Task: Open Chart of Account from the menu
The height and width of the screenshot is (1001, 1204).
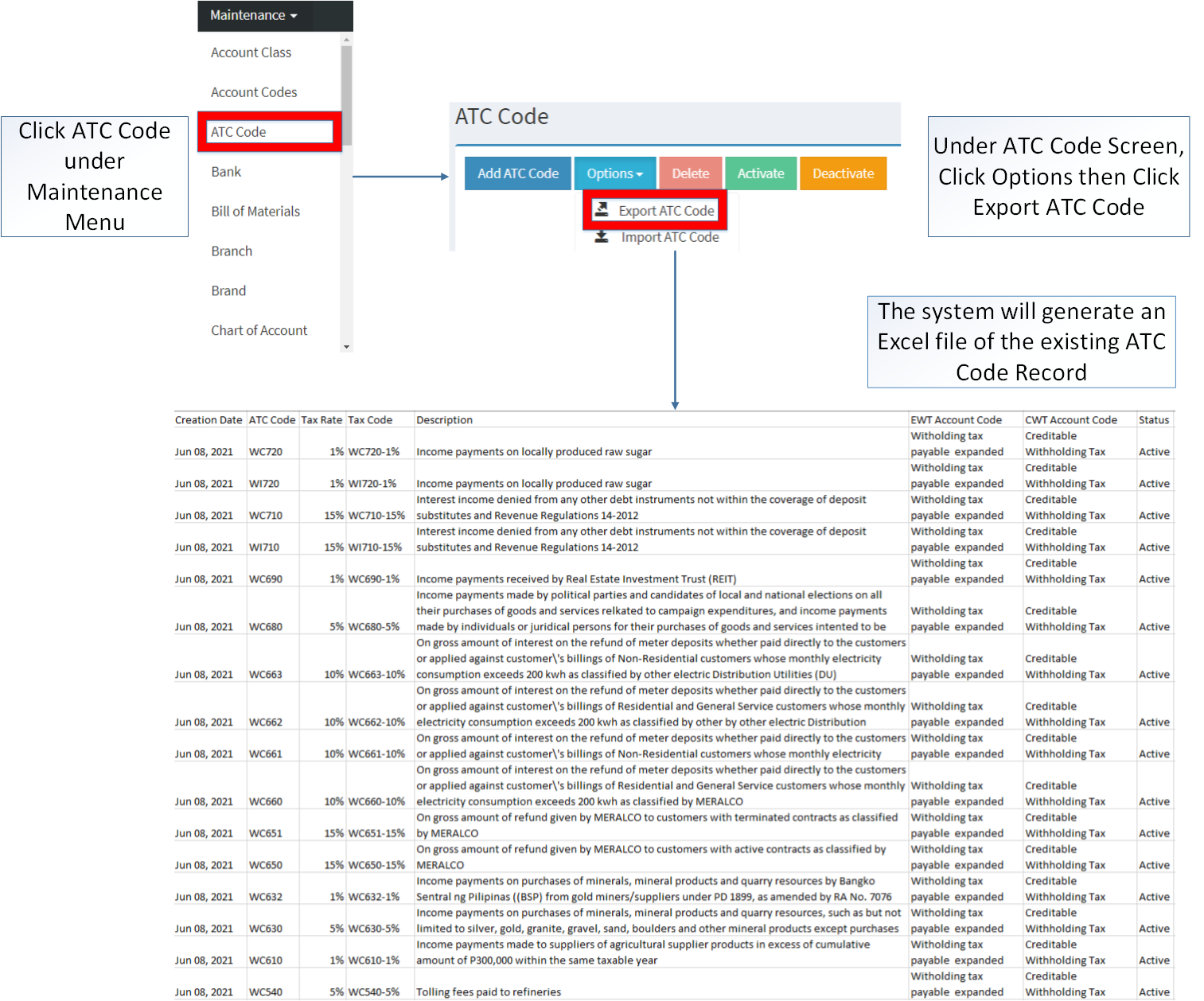Action: 259,330
